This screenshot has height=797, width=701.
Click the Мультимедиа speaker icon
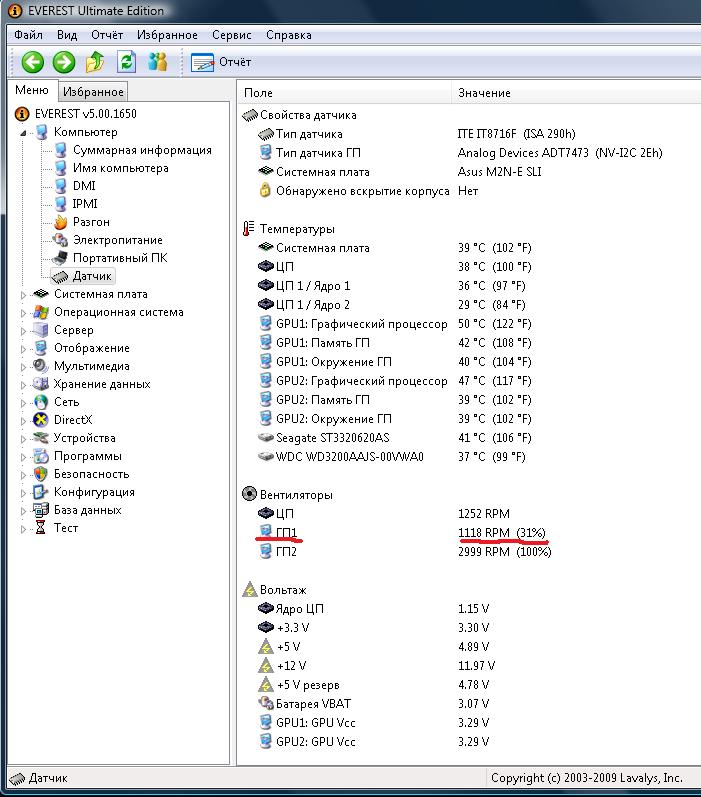coord(40,366)
